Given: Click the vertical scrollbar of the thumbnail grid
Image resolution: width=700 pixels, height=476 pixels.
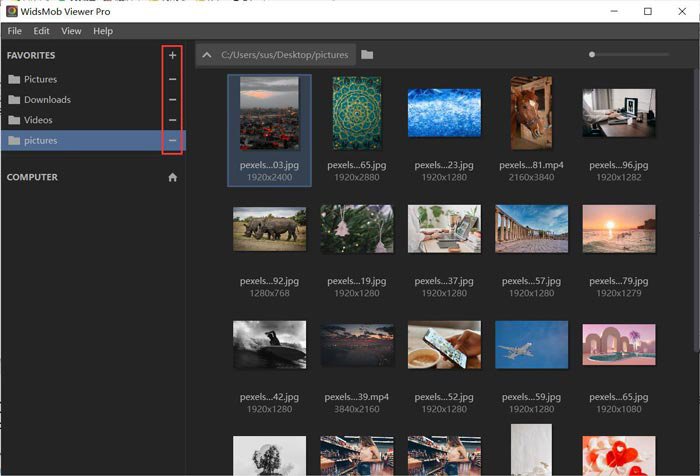Looking at the screenshot, I should tap(696, 210).
